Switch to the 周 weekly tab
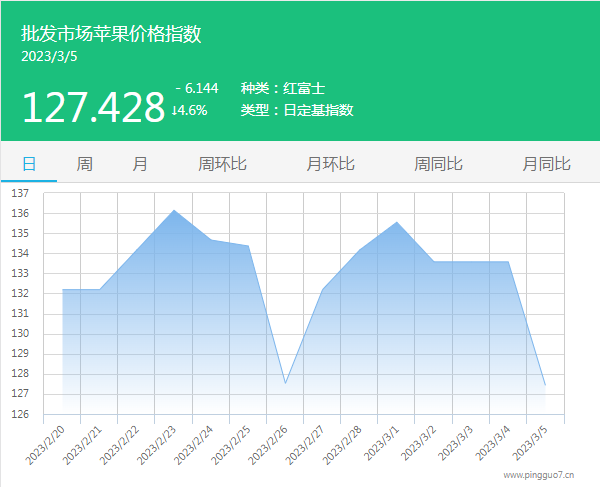The height and width of the screenshot is (487, 600). (x=84, y=164)
